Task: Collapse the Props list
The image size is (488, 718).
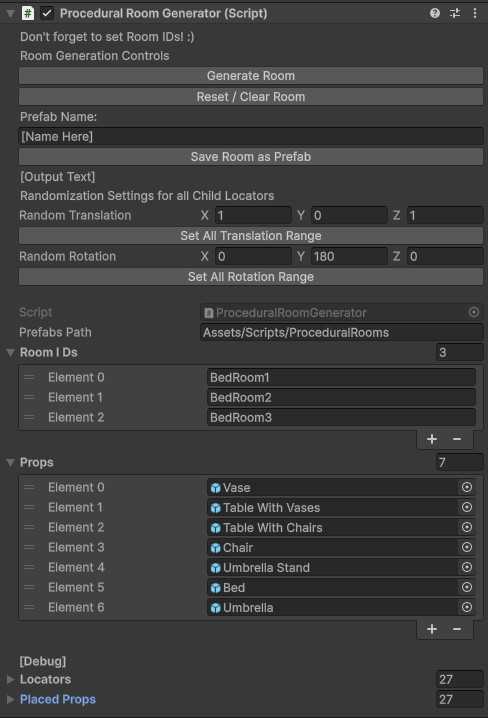Action: tap(11, 462)
